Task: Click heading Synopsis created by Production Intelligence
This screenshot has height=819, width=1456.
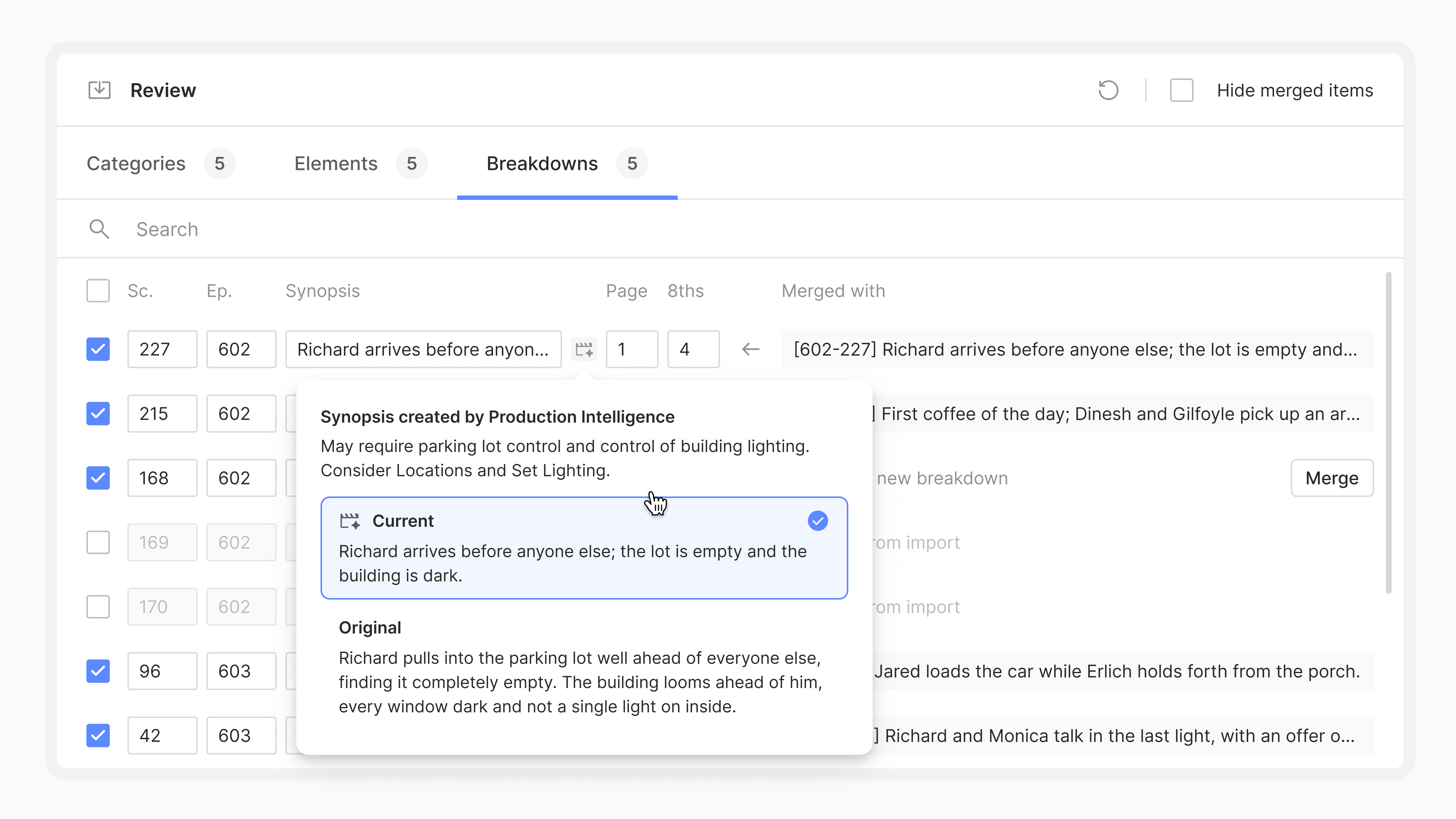Action: point(497,417)
